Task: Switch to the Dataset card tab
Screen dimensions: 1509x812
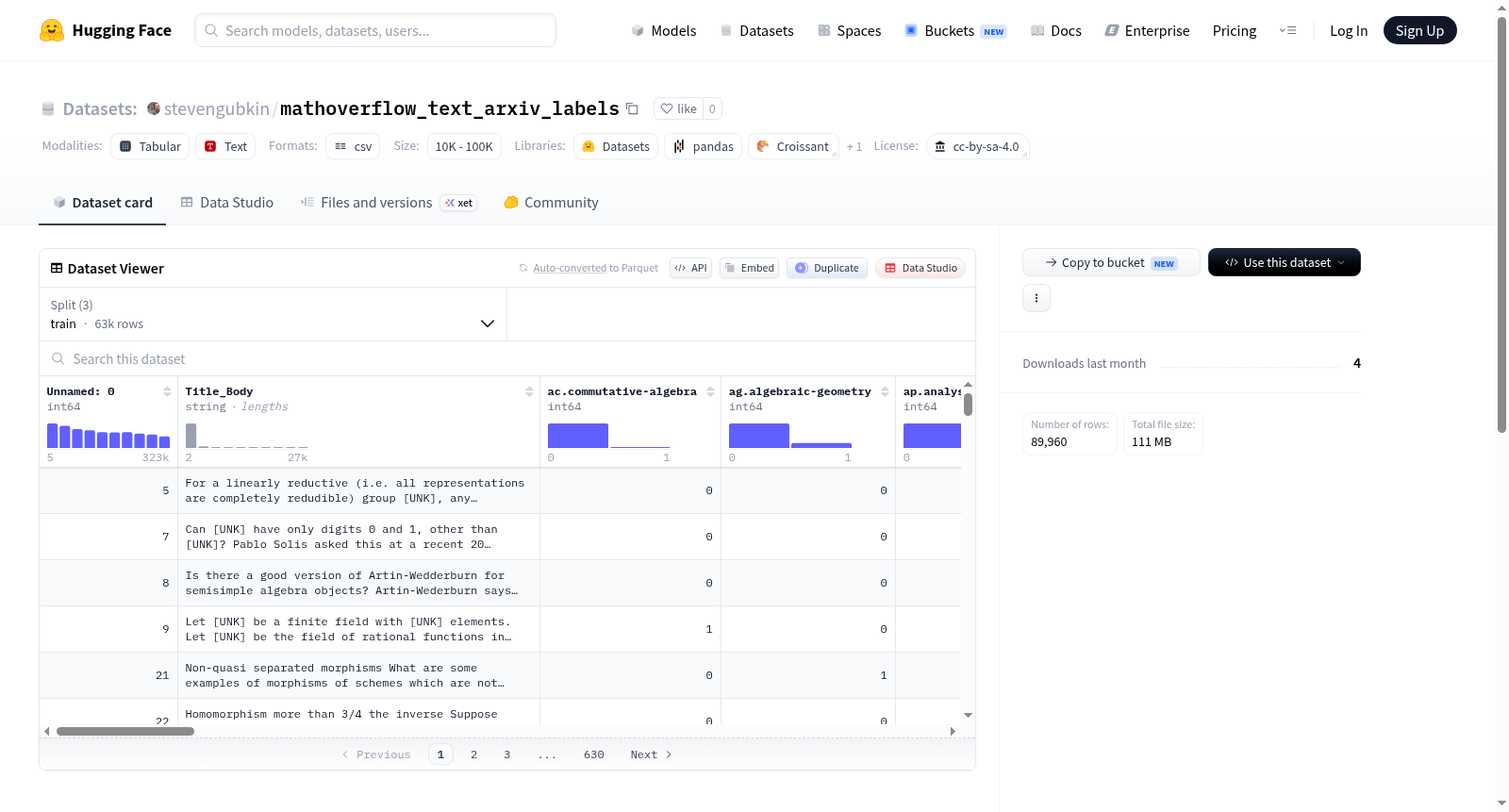Action: [x=103, y=203]
